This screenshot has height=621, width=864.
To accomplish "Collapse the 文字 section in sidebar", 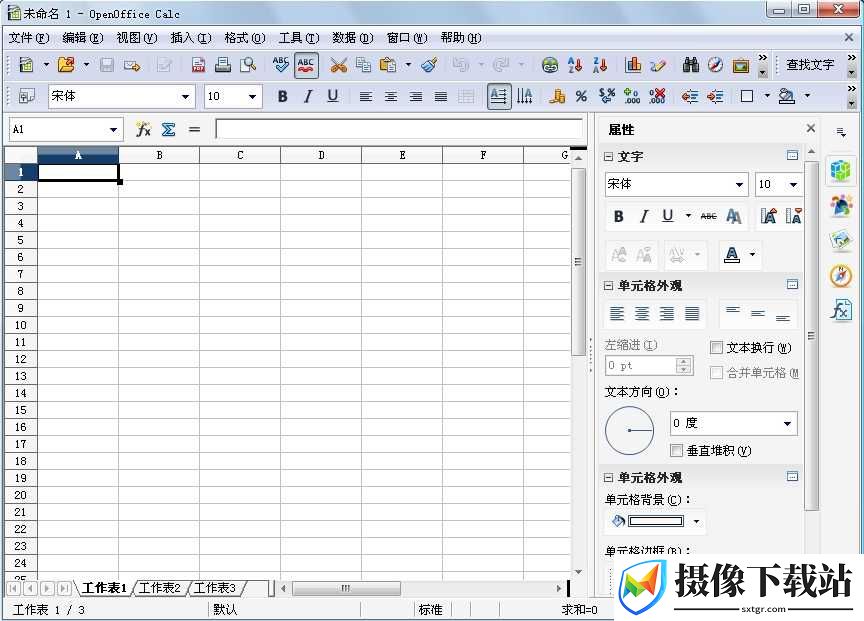I will [x=608, y=157].
